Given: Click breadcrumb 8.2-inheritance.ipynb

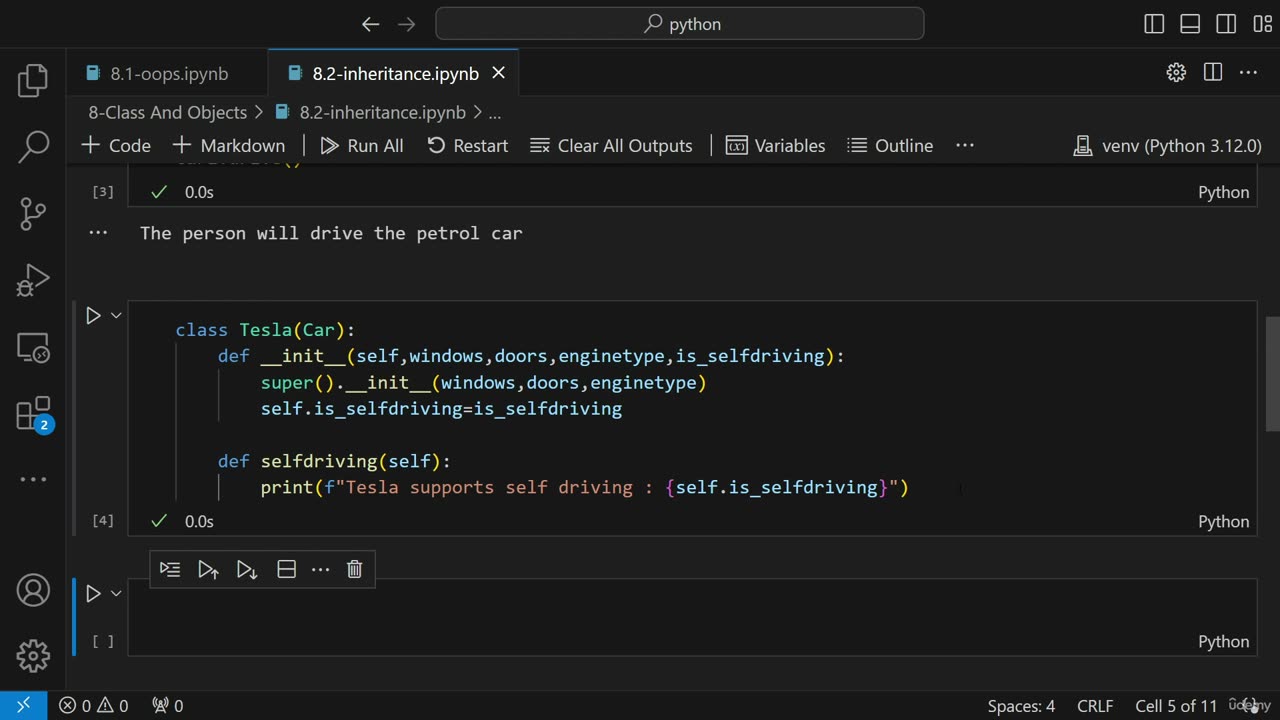Looking at the screenshot, I should click(x=382, y=113).
